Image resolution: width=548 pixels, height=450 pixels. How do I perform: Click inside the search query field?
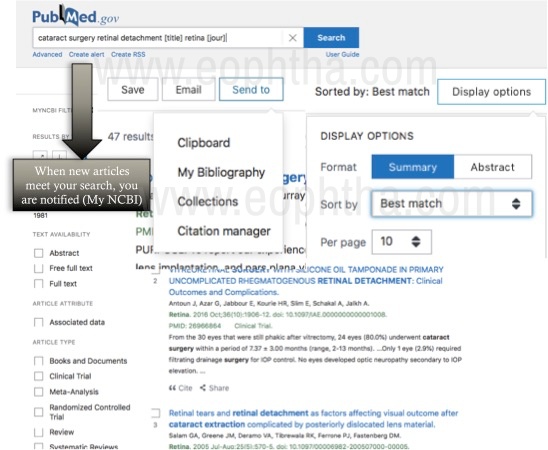pos(159,38)
